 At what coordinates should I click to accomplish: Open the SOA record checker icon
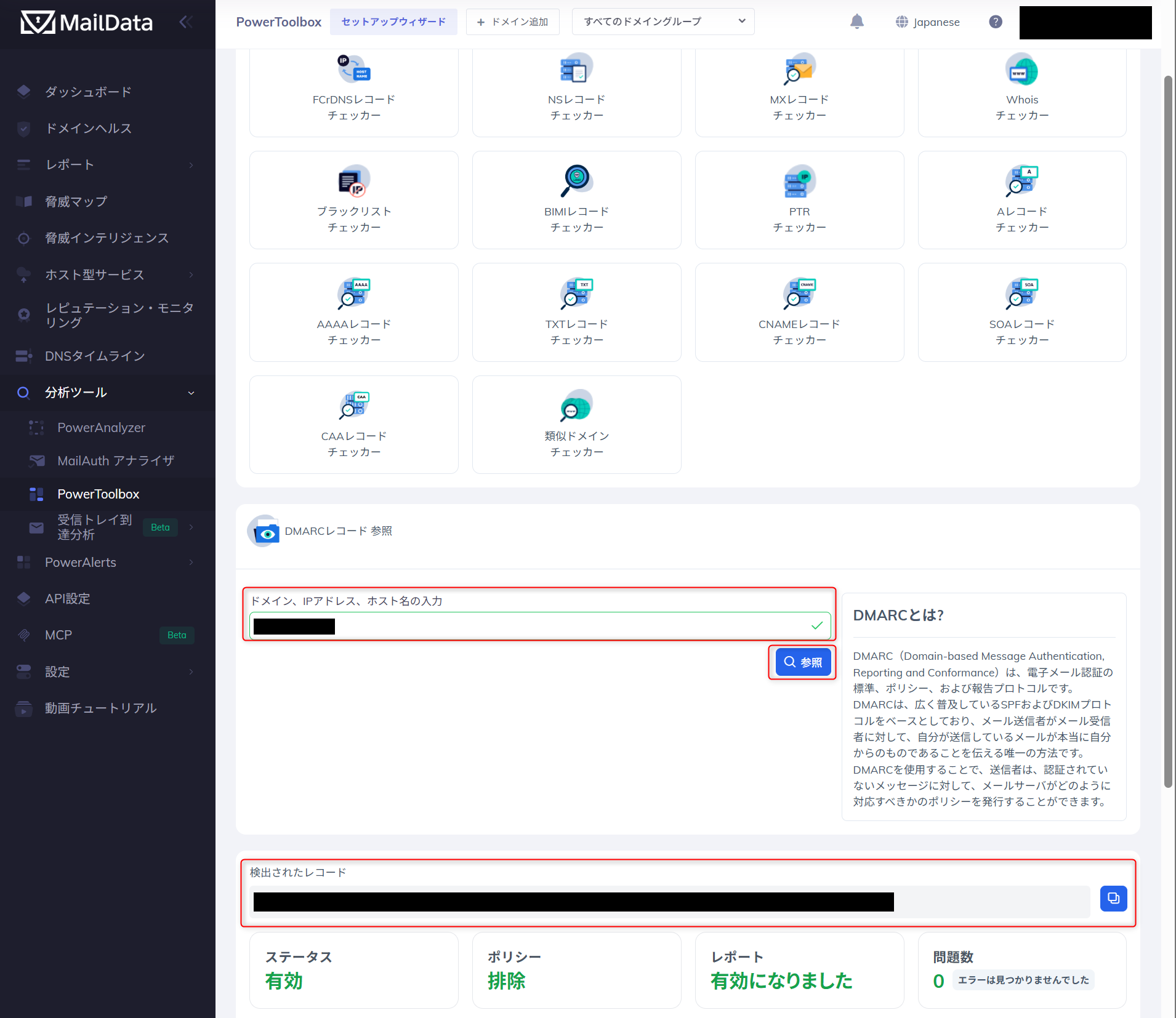(x=1022, y=294)
